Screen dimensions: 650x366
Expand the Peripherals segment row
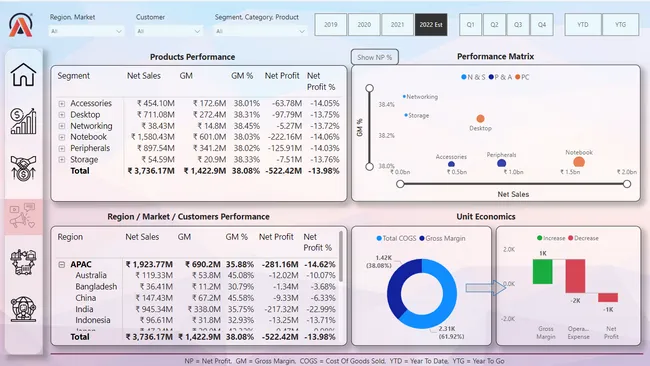[x=62, y=148]
